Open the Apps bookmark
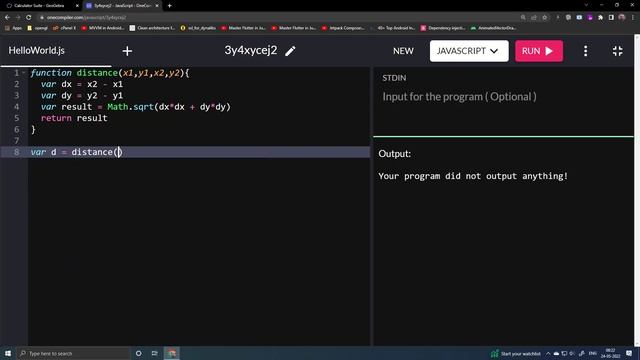Image resolution: width=640 pixels, height=360 pixels. tap(13, 28)
